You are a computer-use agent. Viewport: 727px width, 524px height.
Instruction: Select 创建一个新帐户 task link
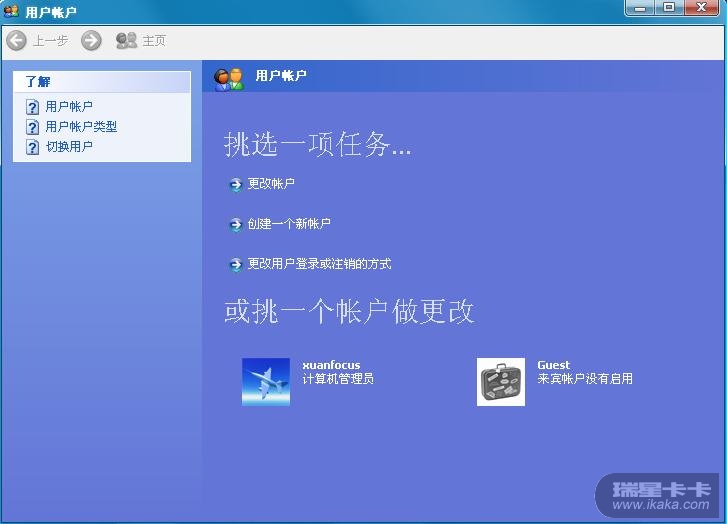(x=289, y=224)
